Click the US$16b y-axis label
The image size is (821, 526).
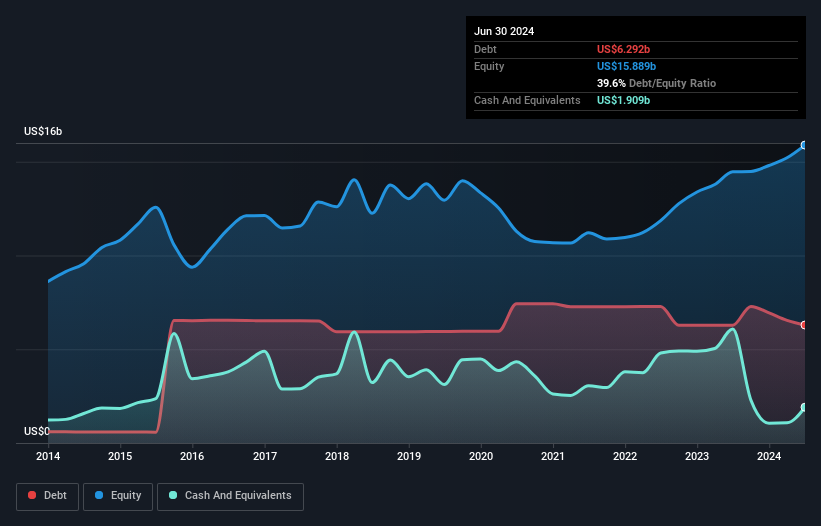43,131
